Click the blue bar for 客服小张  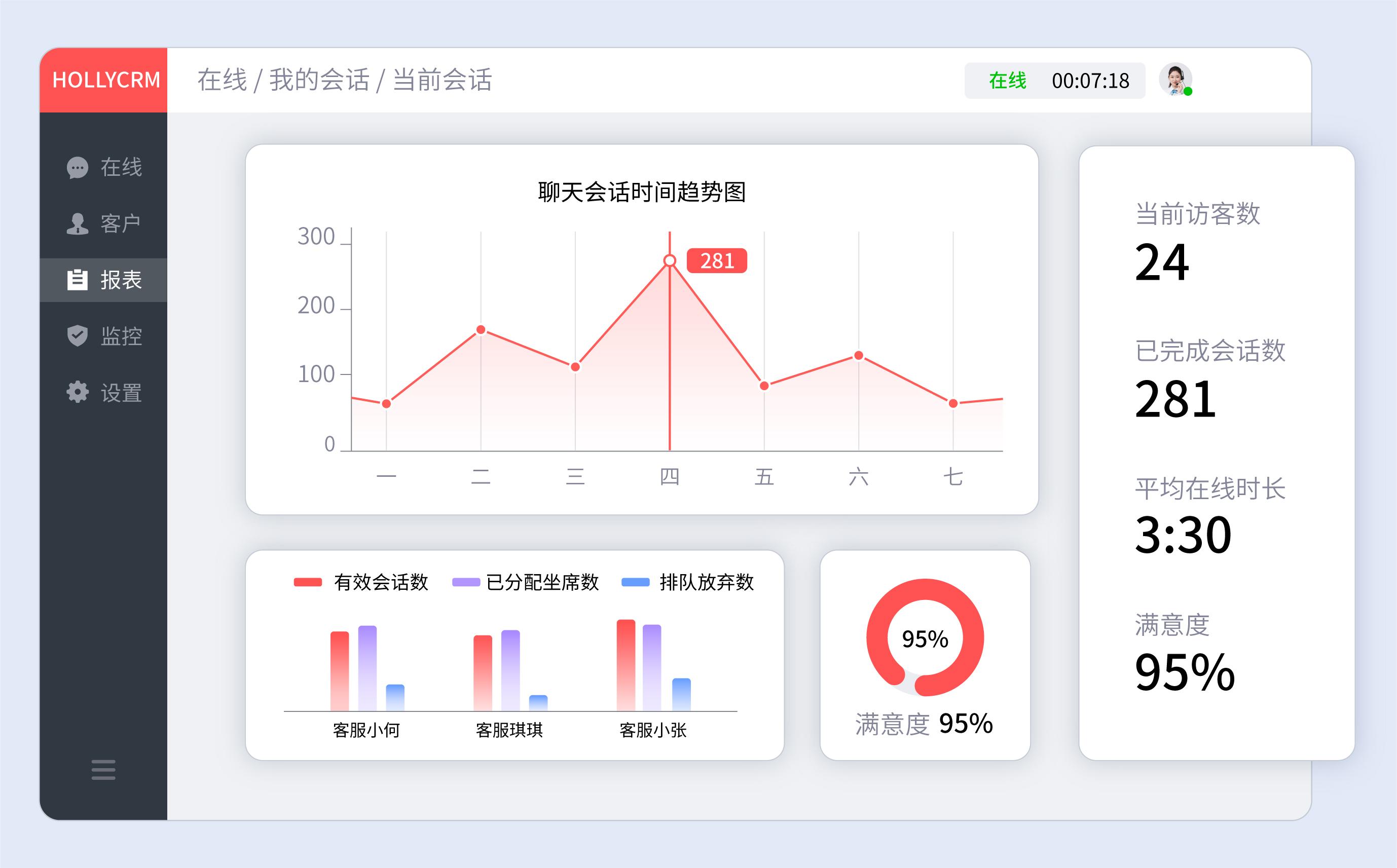coord(682,695)
